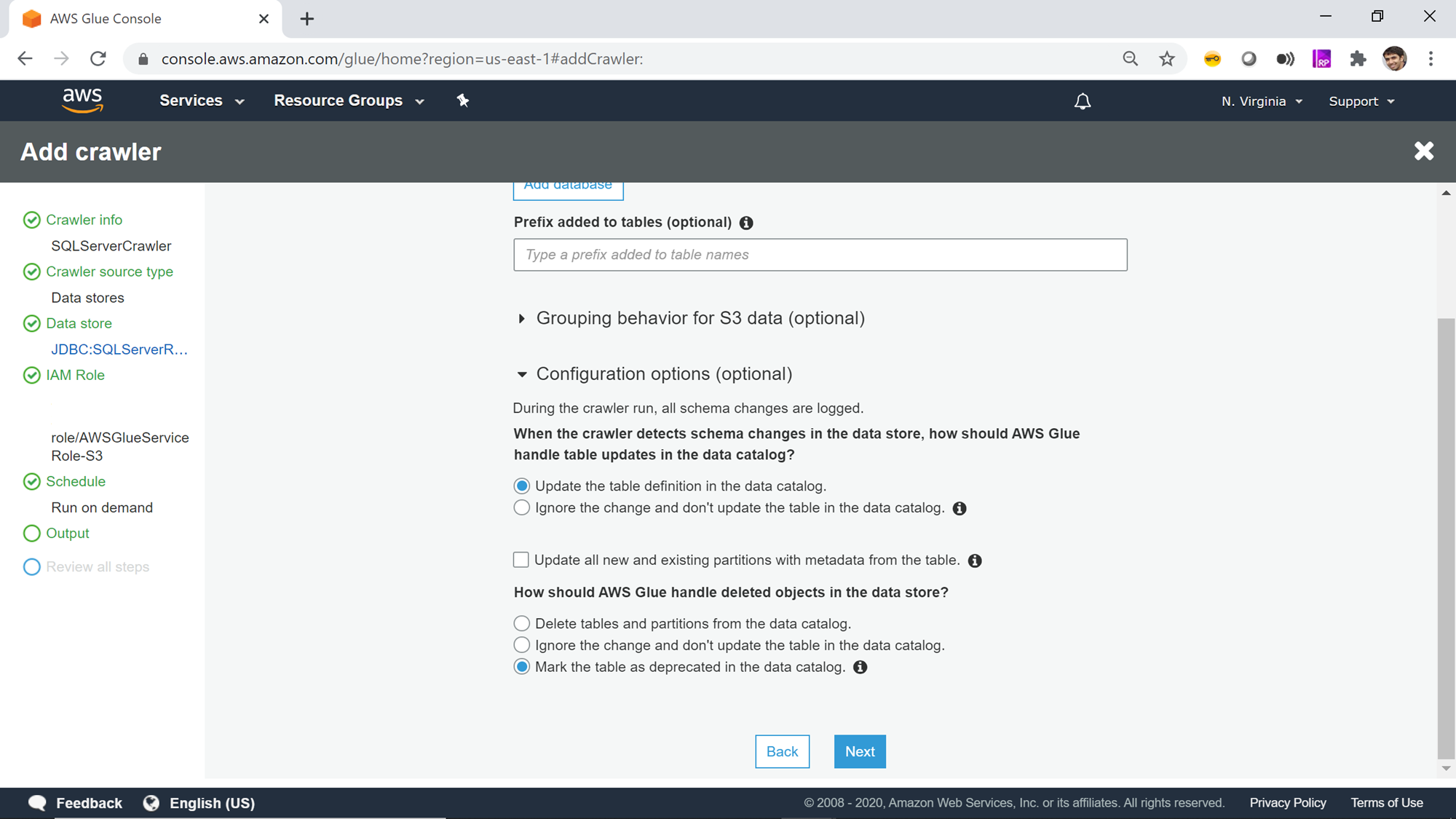Close the Add crawler wizard with X
The image size is (1456, 819).
(x=1423, y=151)
